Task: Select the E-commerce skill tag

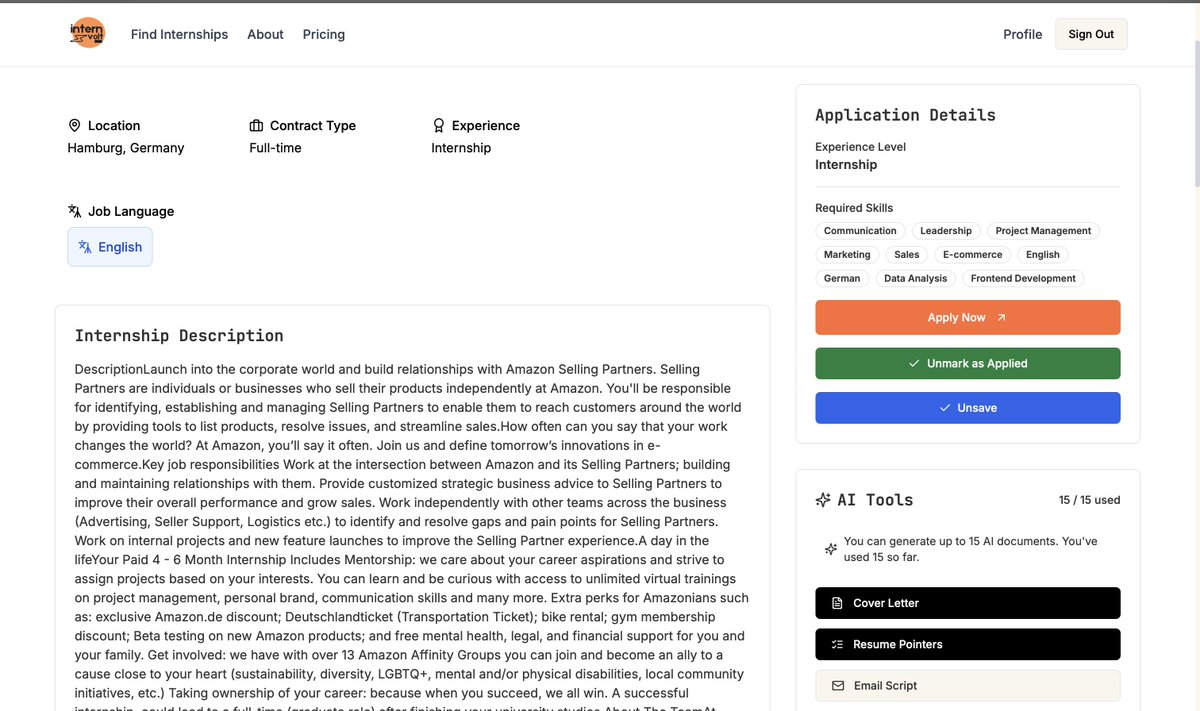Action: pyautogui.click(x=972, y=255)
